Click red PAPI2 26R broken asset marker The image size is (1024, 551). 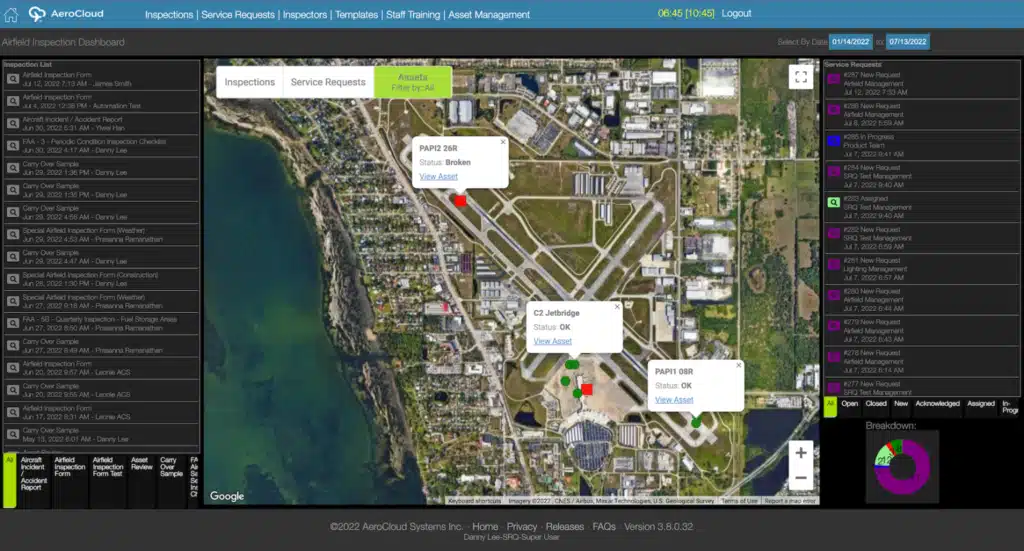pyautogui.click(x=460, y=200)
